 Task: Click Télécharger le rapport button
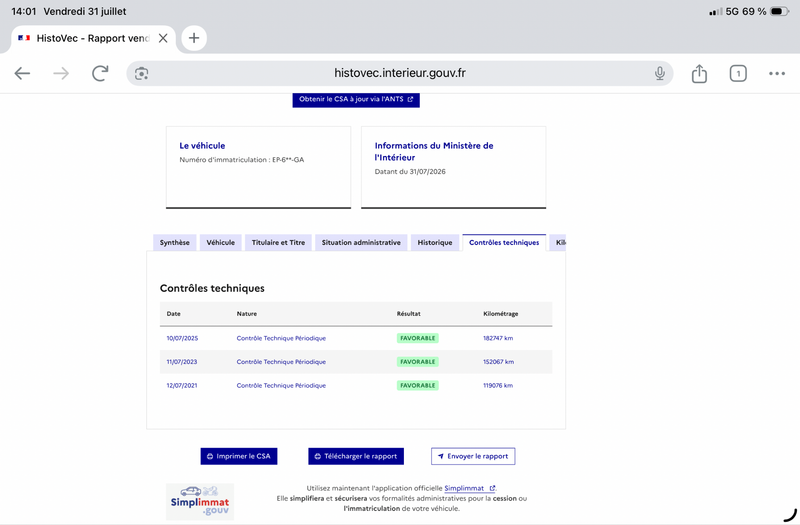(356, 456)
